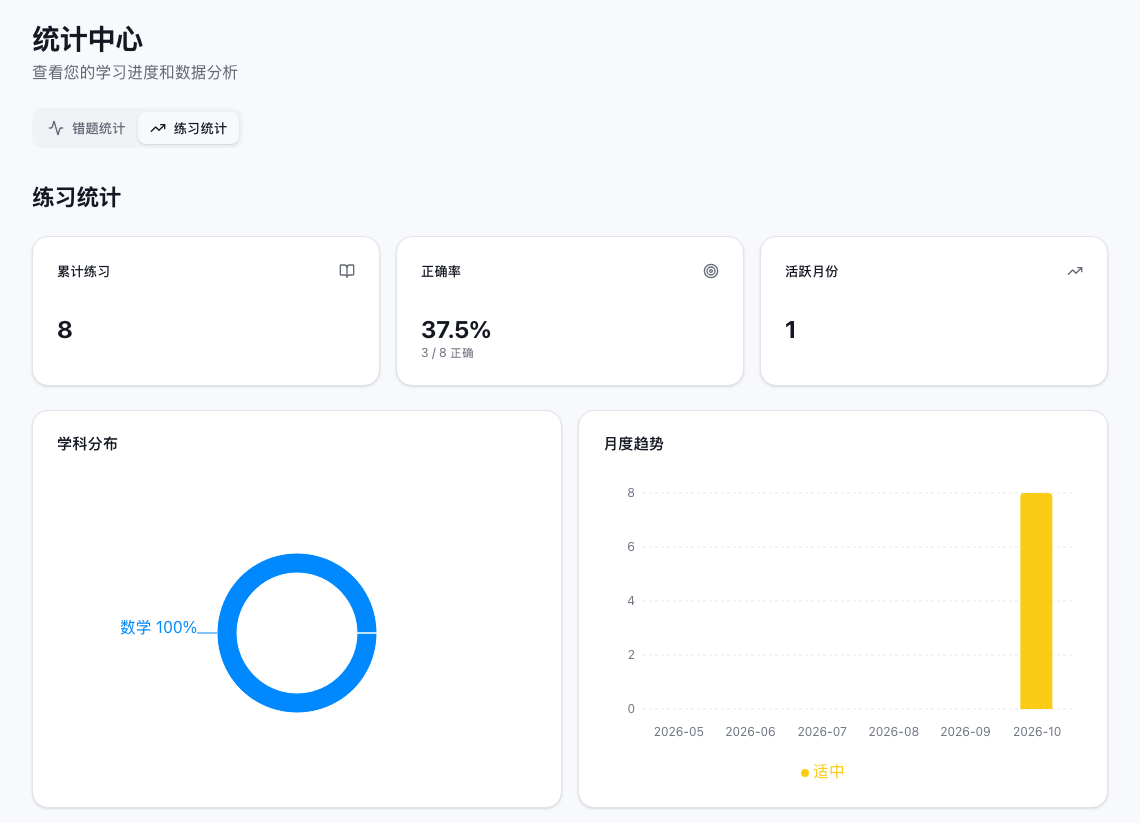Viewport: 1140px width, 823px height.
Task: Click the trend arrow icon beside 练习统计
Action: [158, 129]
